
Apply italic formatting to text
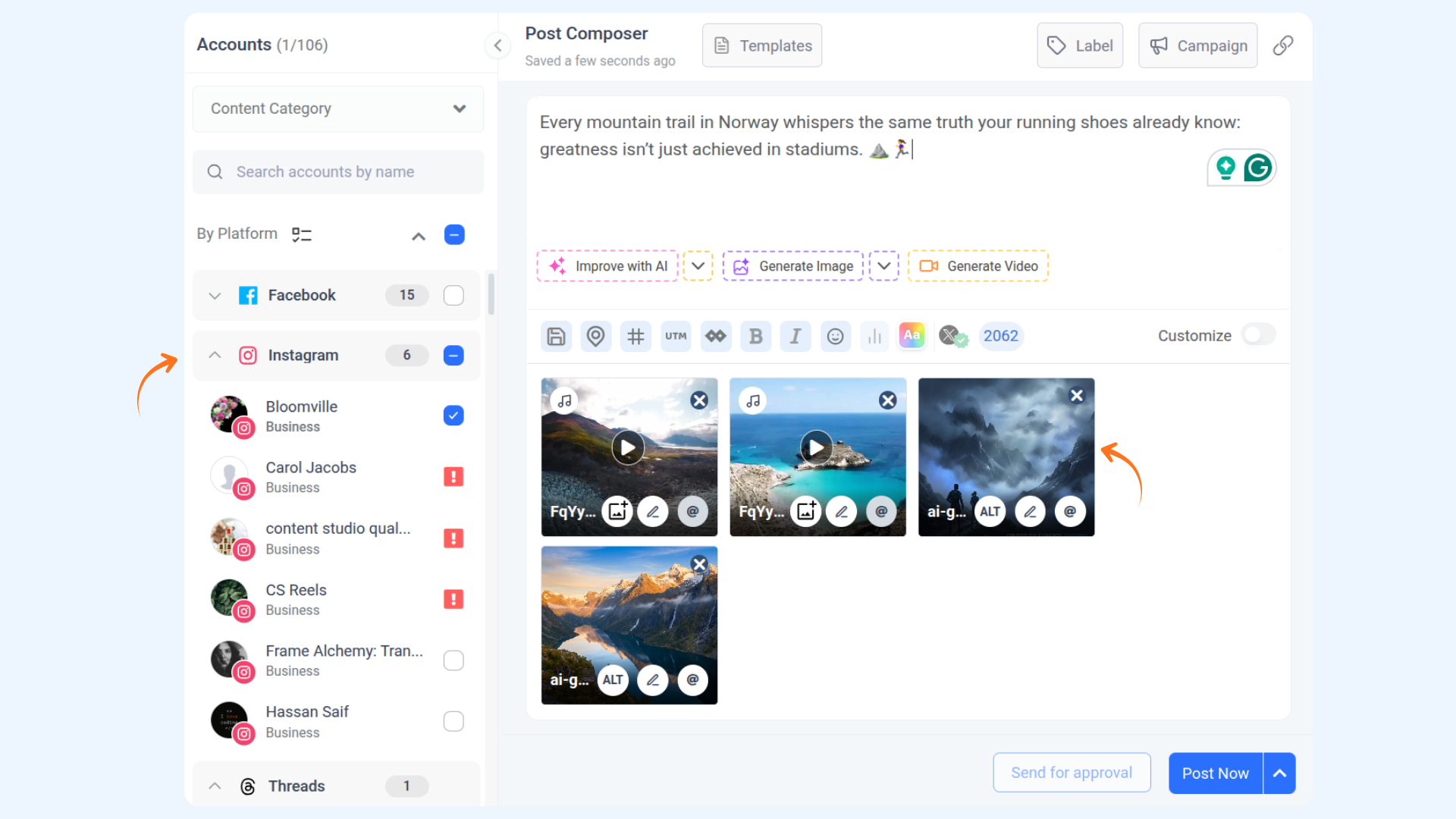[795, 336]
